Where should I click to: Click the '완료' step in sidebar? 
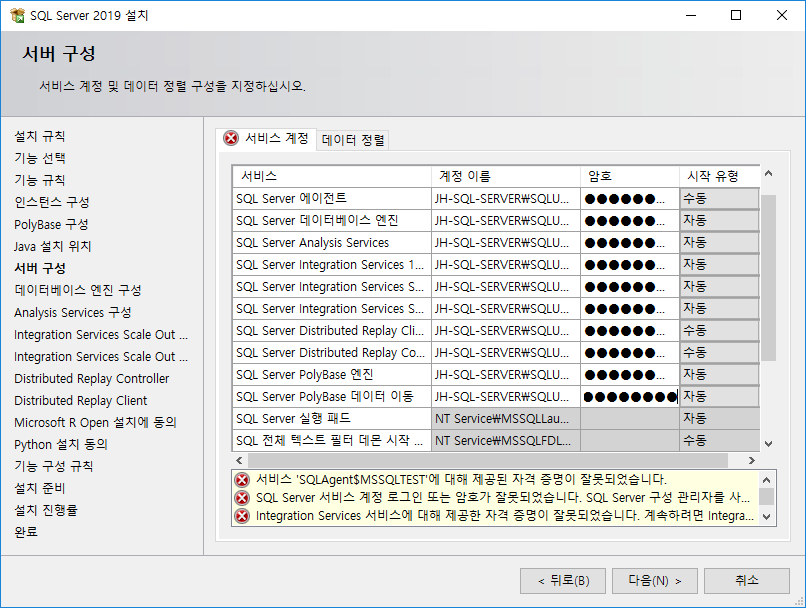click(26, 532)
